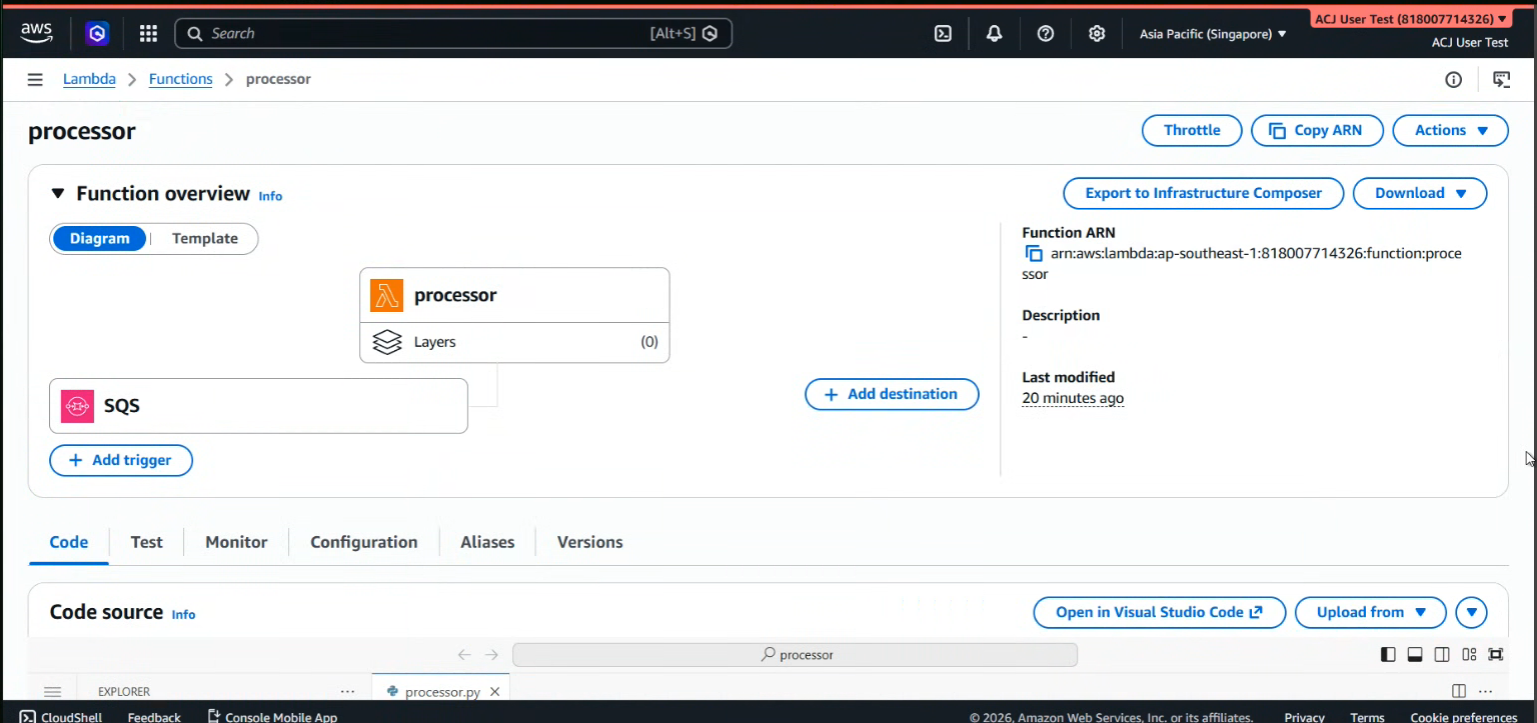
Task: Click Open in Visual Studio Code
Action: (1159, 613)
